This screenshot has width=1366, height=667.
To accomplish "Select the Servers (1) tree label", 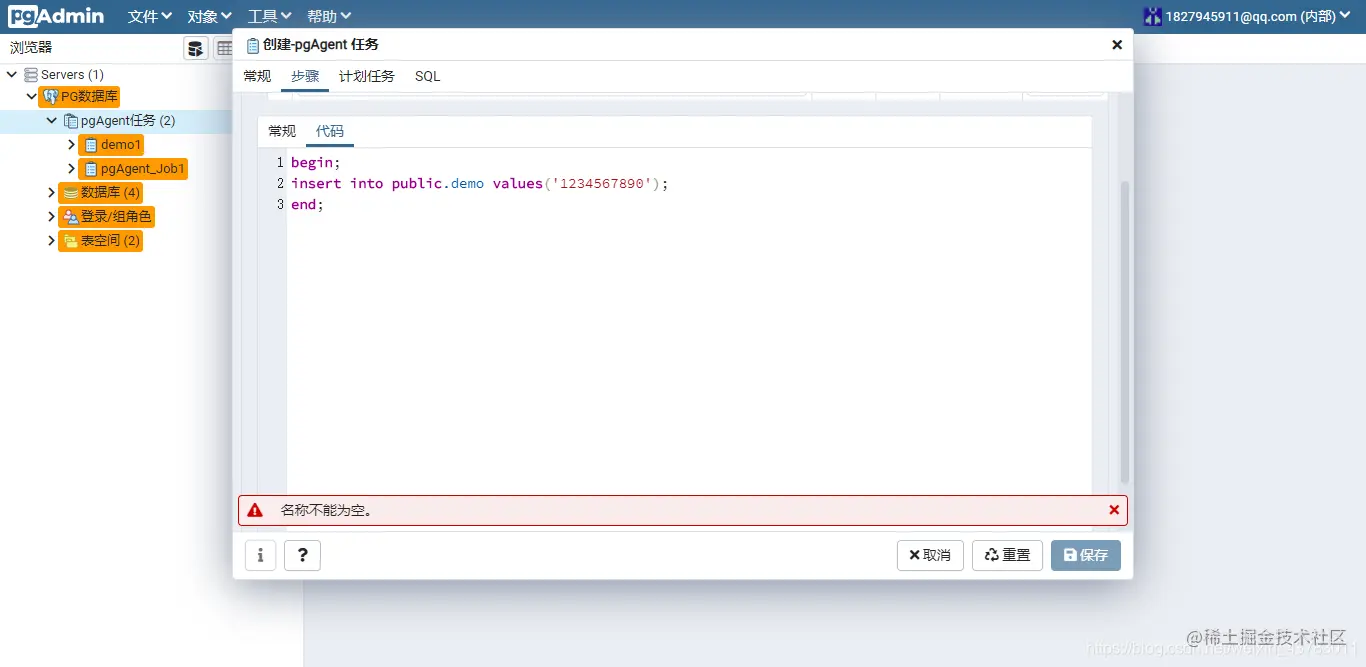I will click(72, 74).
